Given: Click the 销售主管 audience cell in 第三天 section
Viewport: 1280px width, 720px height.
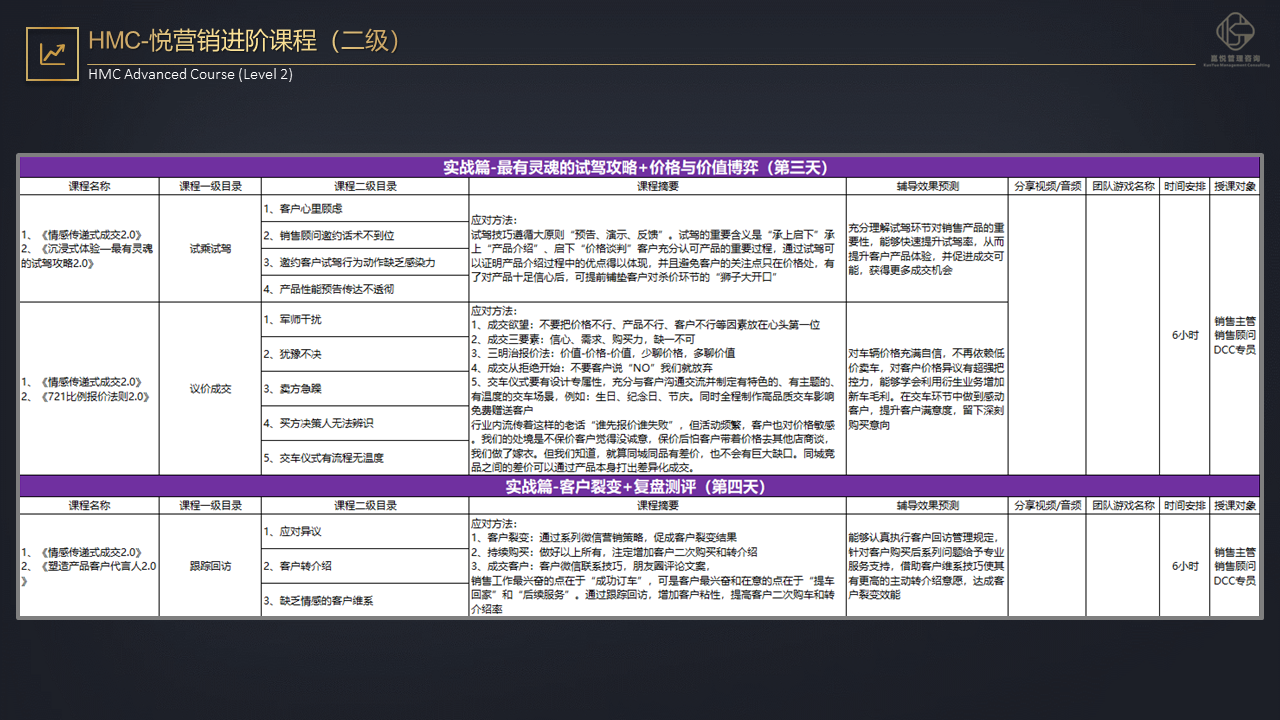Looking at the screenshot, I should coord(1235,335).
